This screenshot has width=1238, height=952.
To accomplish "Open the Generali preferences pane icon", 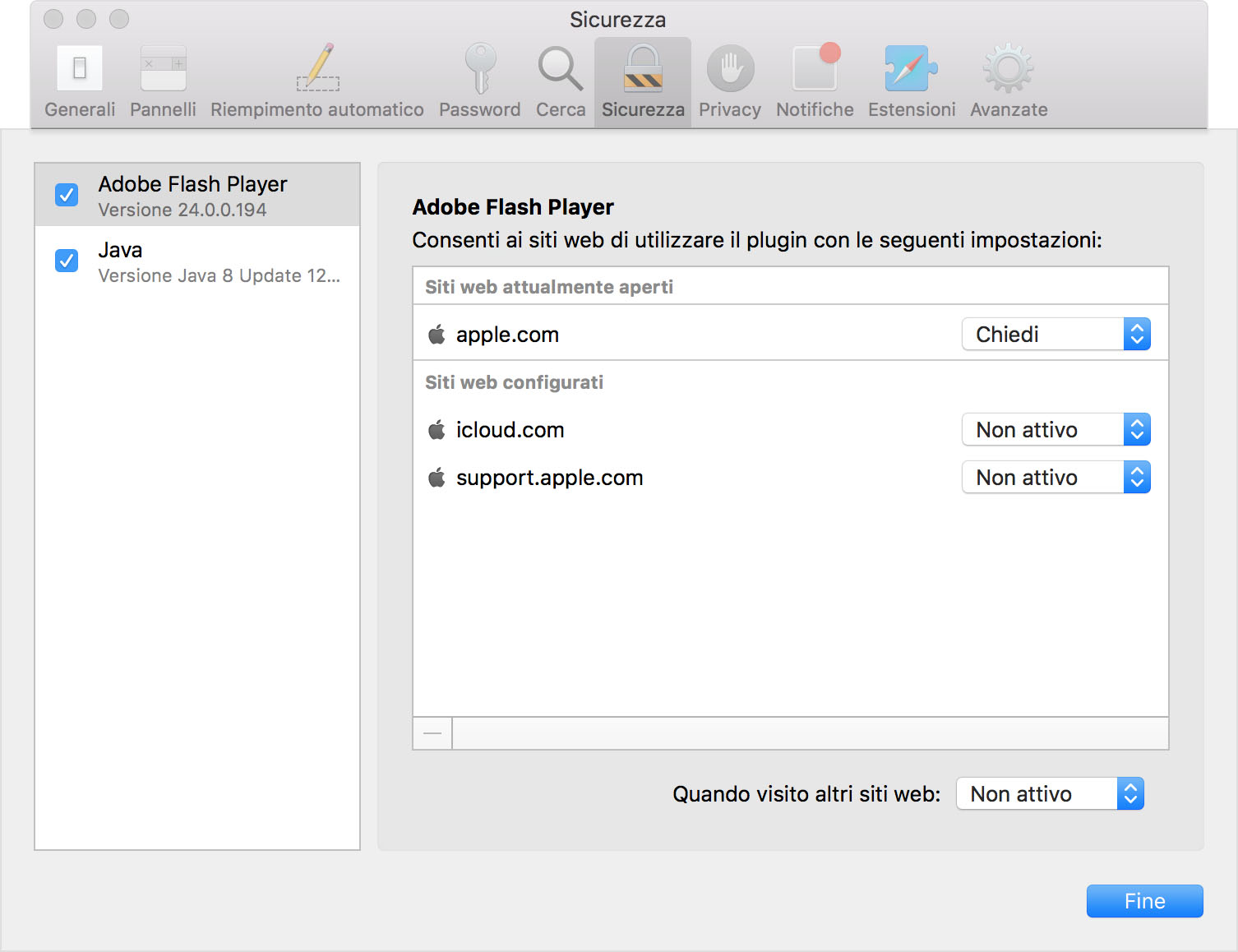I will 80,67.
